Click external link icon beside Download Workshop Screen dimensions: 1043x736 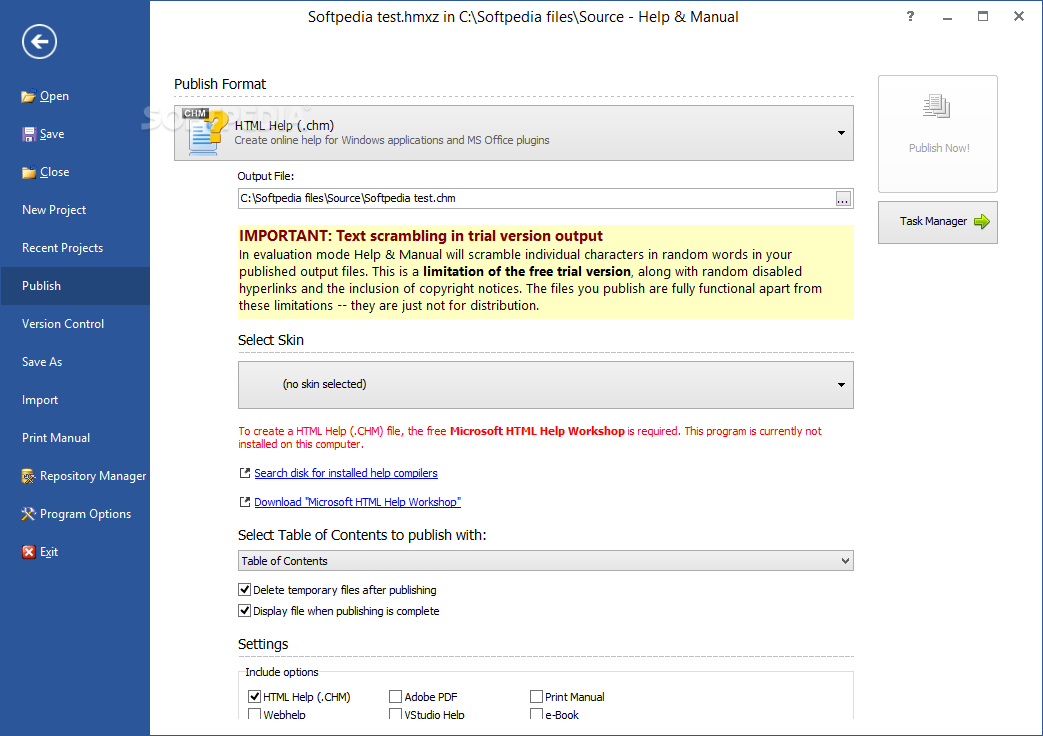[x=244, y=502]
